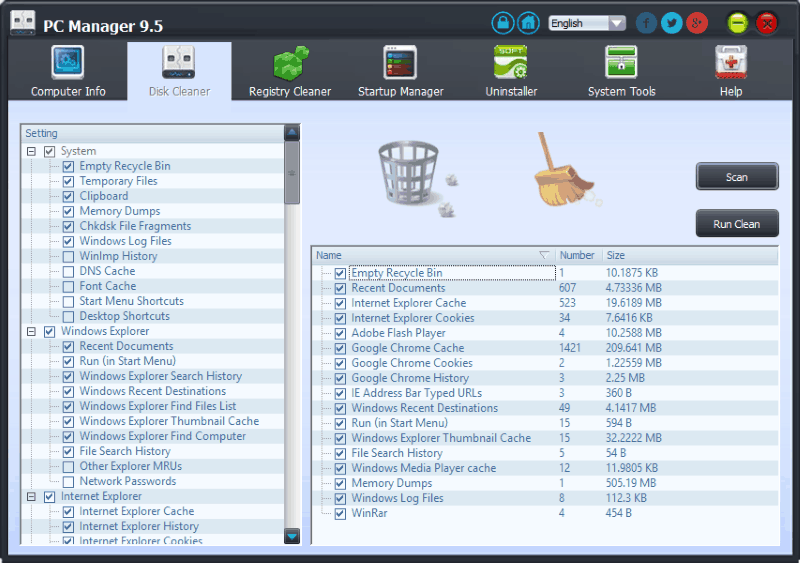Collapse the System tree group
Image resolution: width=800 pixels, height=563 pixels.
pyautogui.click(x=32, y=152)
